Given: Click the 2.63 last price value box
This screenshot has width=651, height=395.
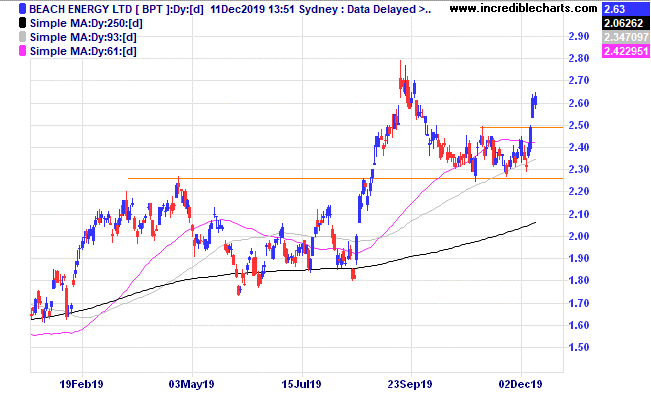Looking at the screenshot, I should tap(626, 9).
